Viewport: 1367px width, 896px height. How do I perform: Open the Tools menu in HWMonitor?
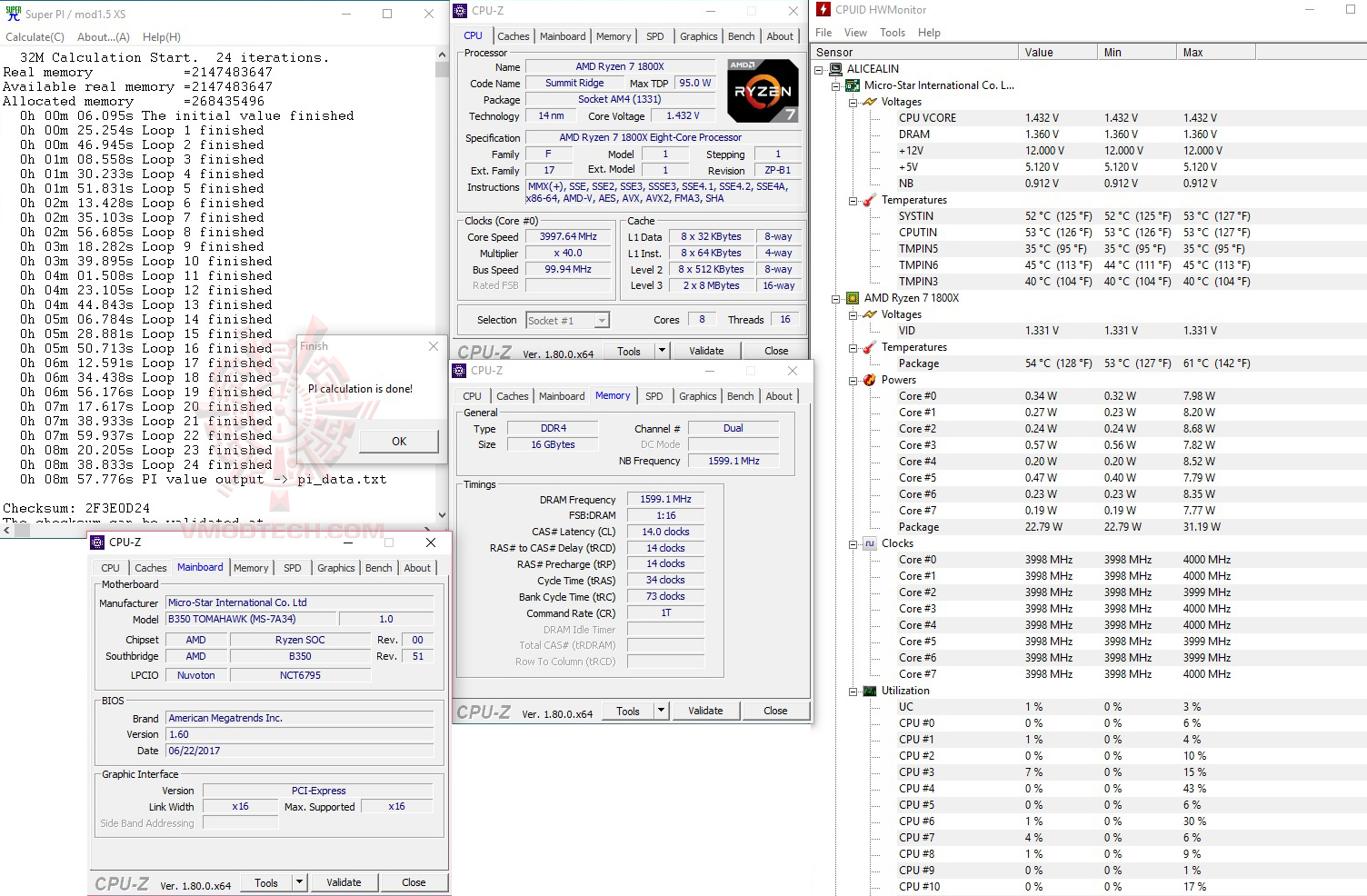tap(893, 33)
